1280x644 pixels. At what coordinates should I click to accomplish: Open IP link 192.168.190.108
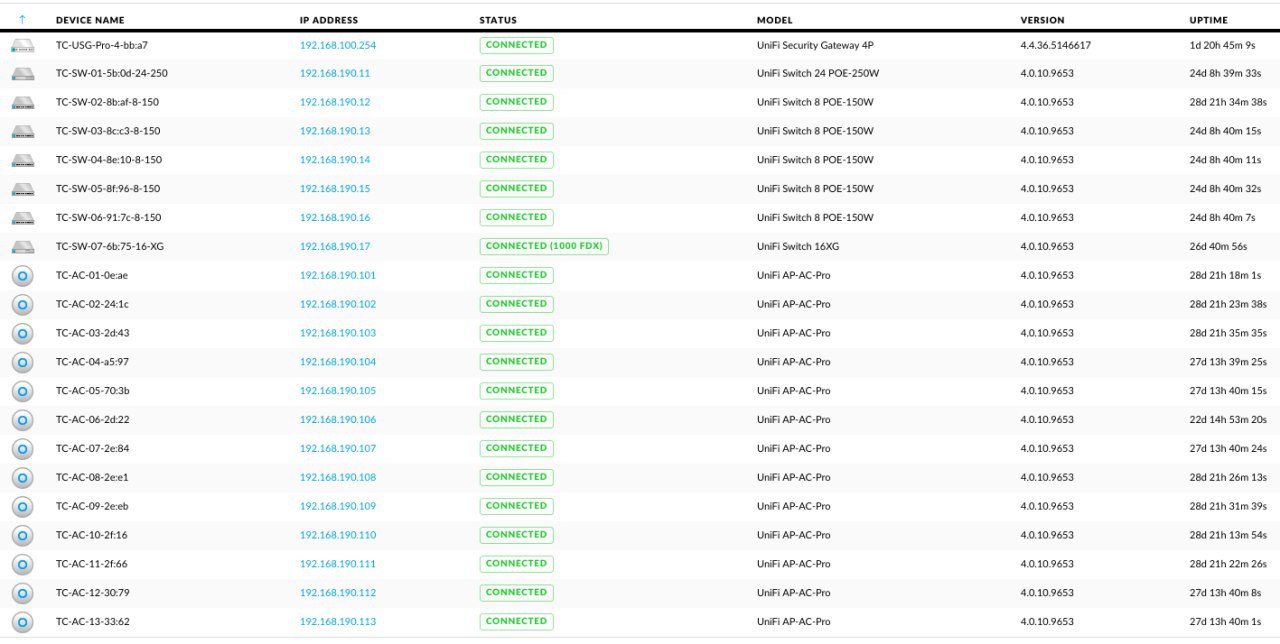click(x=338, y=478)
